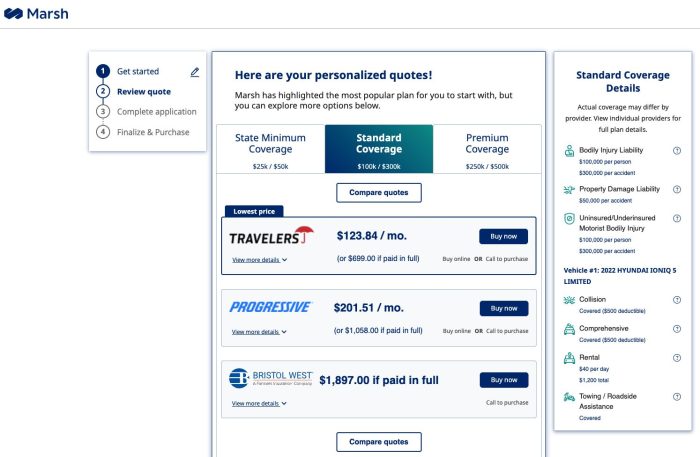This screenshot has width=700, height=457.
Task: Switch to State Minimum Coverage tab
Action: [270, 149]
